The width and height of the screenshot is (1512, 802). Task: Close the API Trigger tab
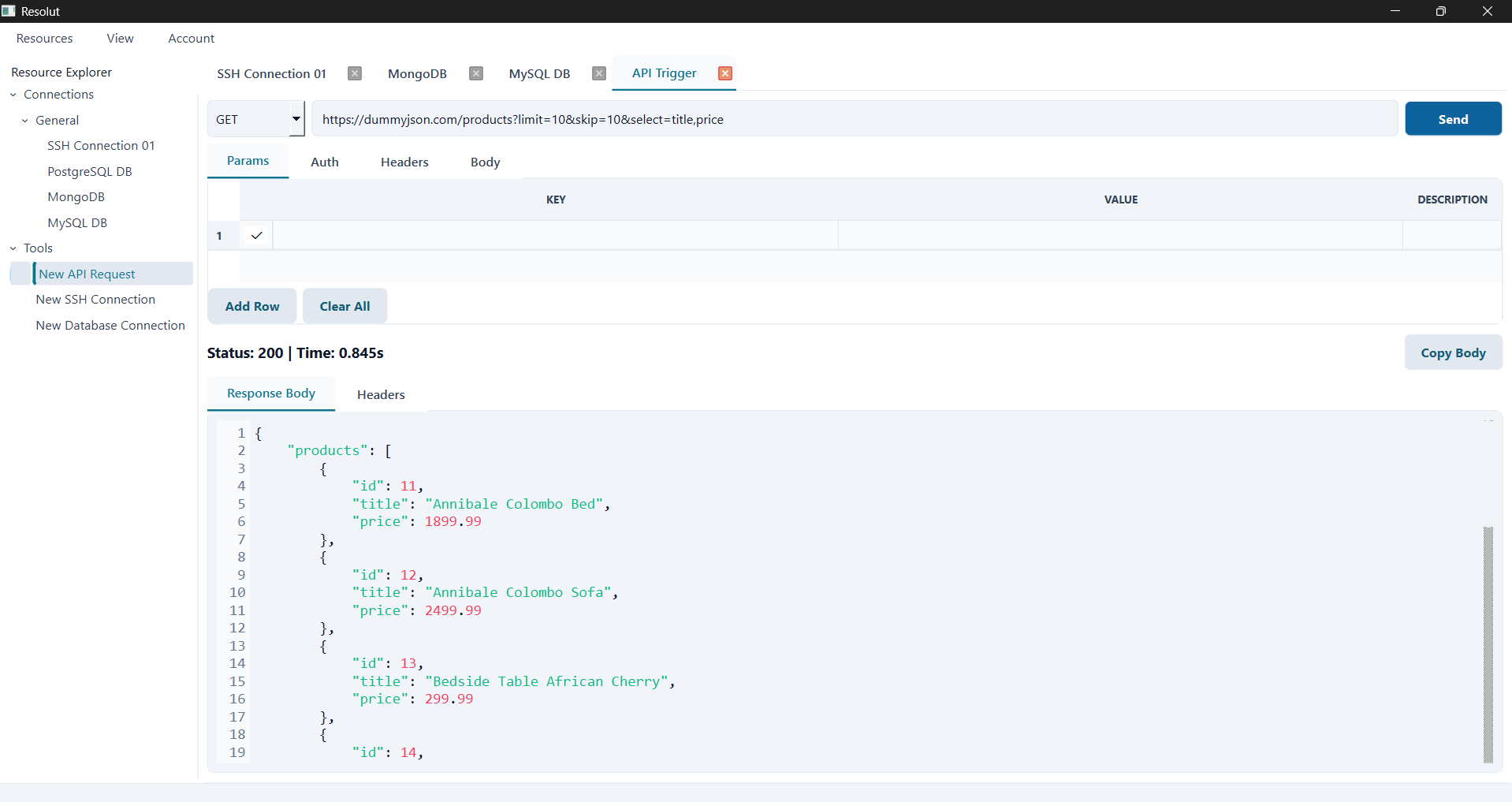(x=725, y=73)
